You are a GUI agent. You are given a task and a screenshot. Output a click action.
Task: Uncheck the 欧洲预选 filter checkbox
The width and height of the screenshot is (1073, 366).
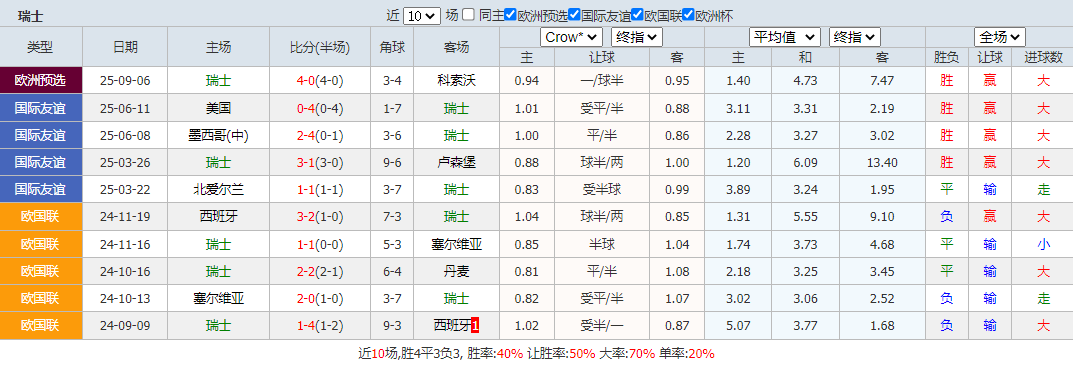coord(510,15)
